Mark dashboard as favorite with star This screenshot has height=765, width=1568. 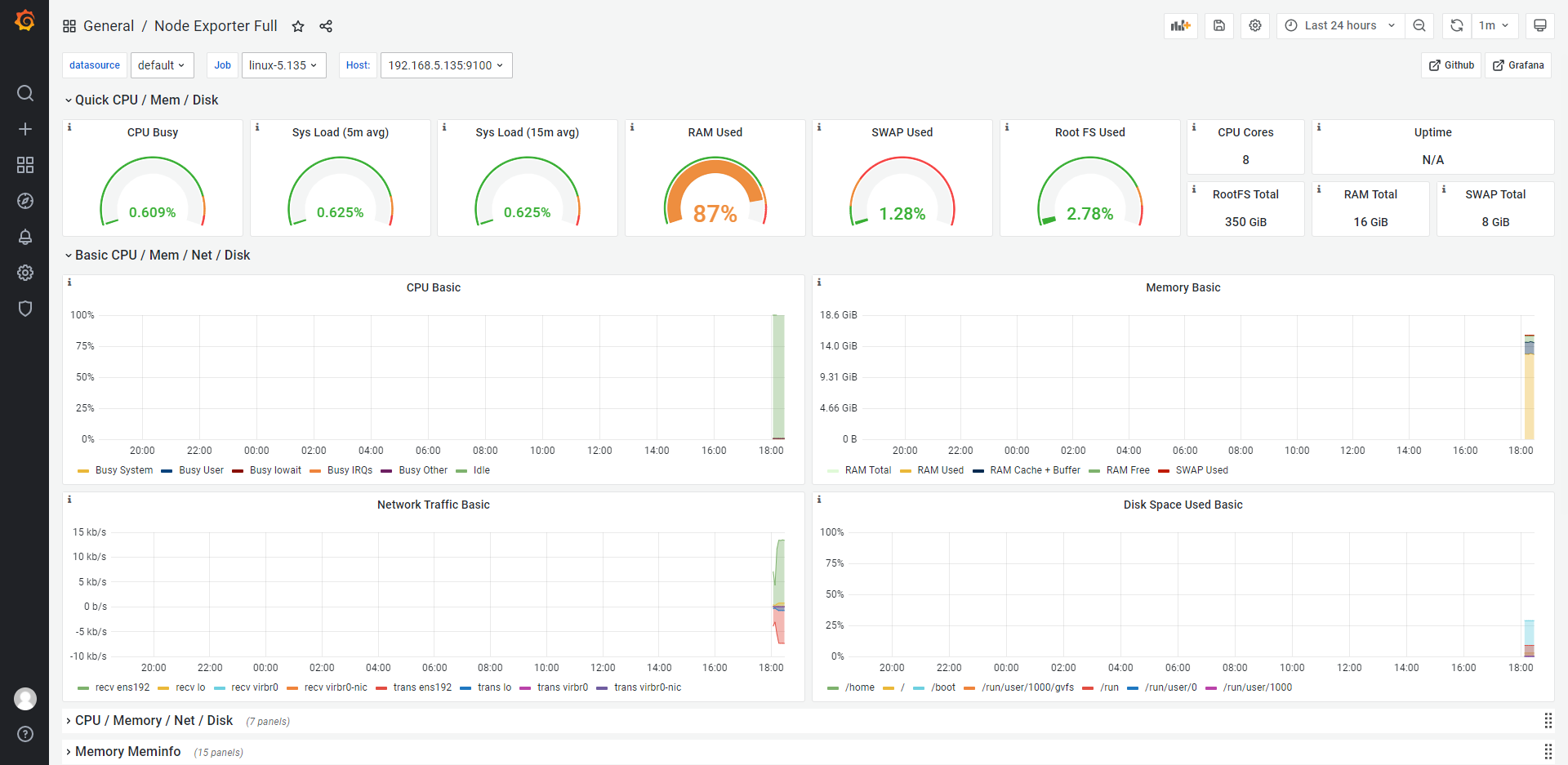coord(298,26)
